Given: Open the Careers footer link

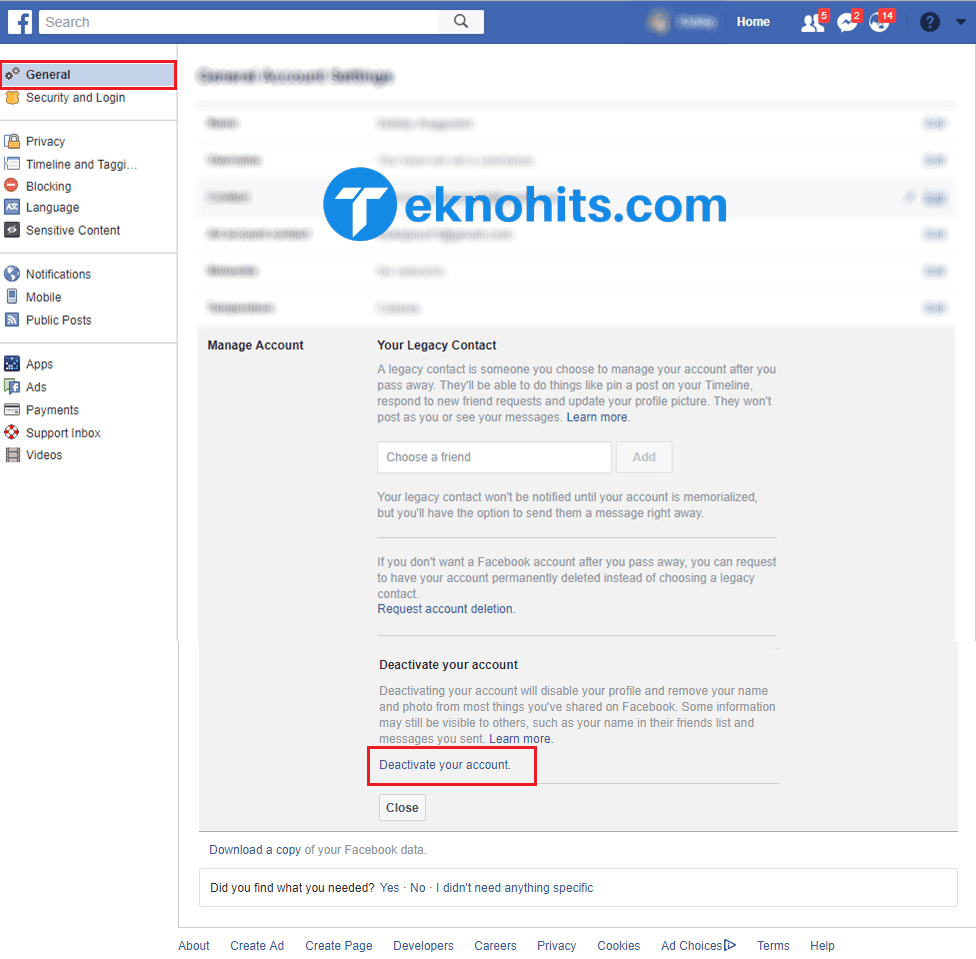Looking at the screenshot, I should coord(495,945).
